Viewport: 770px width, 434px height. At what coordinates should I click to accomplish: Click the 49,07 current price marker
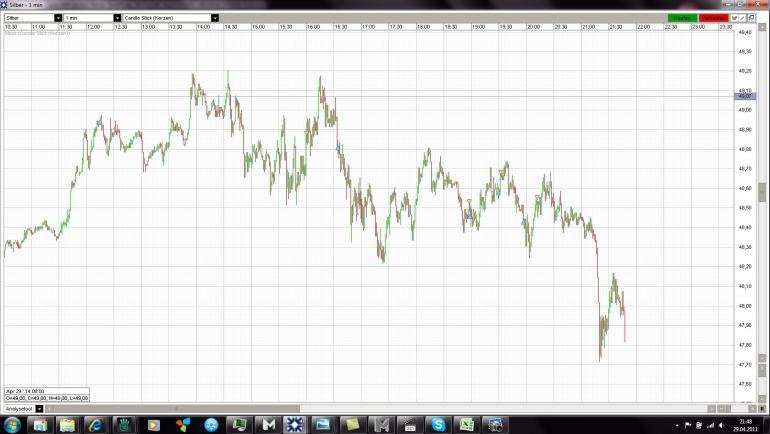(744, 96)
